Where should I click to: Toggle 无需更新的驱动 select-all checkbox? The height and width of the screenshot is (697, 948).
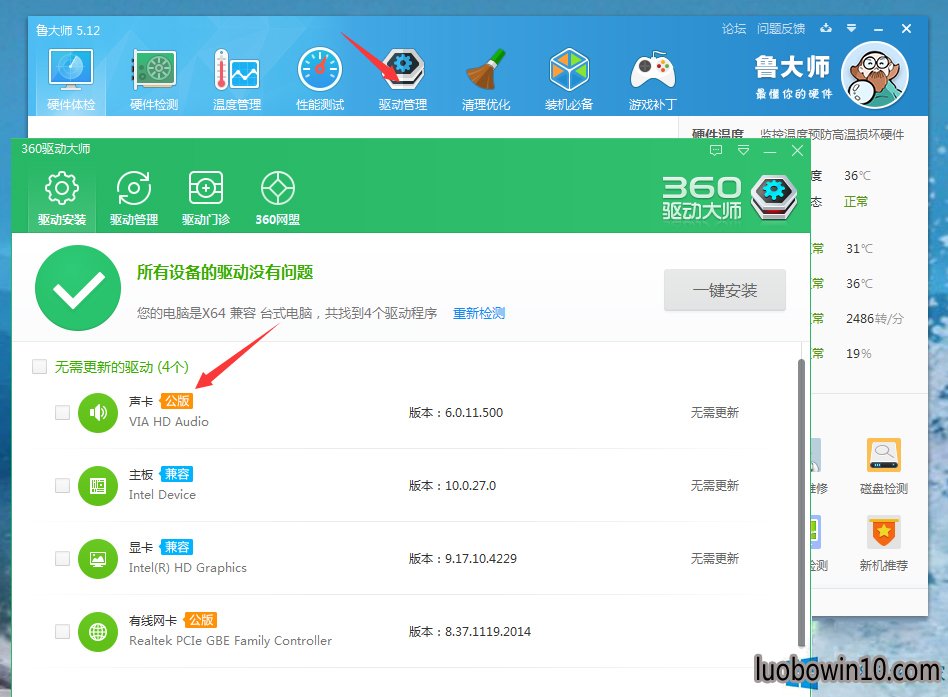tap(39, 366)
